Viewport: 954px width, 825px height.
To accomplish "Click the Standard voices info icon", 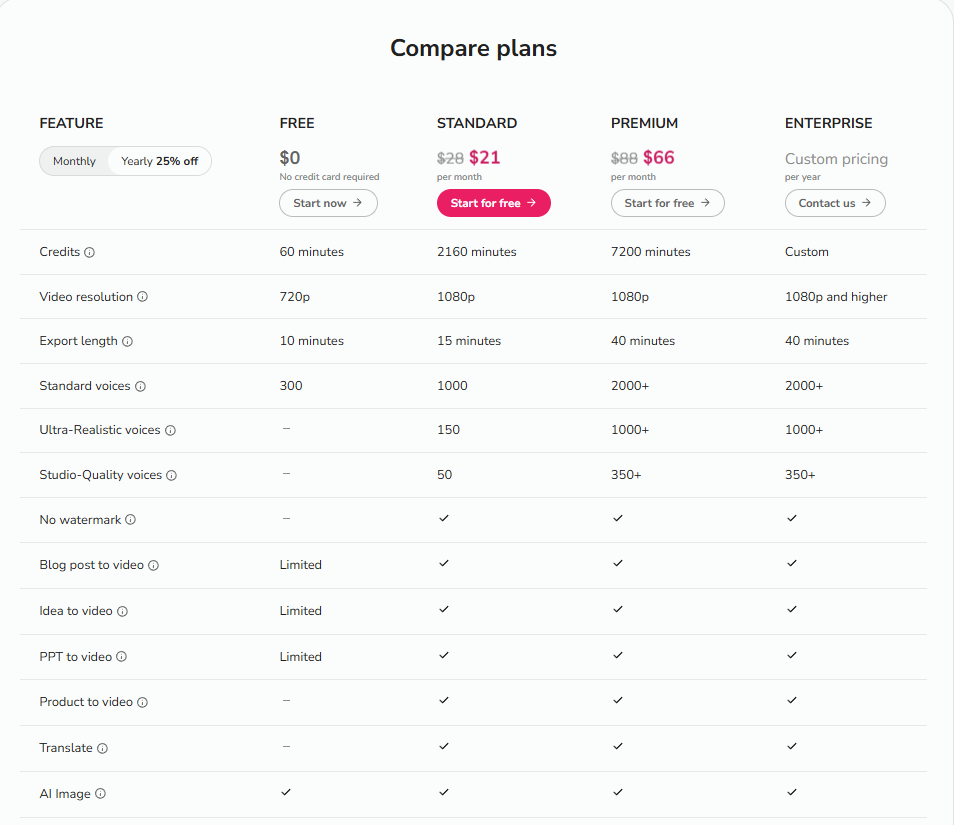I will (140, 387).
